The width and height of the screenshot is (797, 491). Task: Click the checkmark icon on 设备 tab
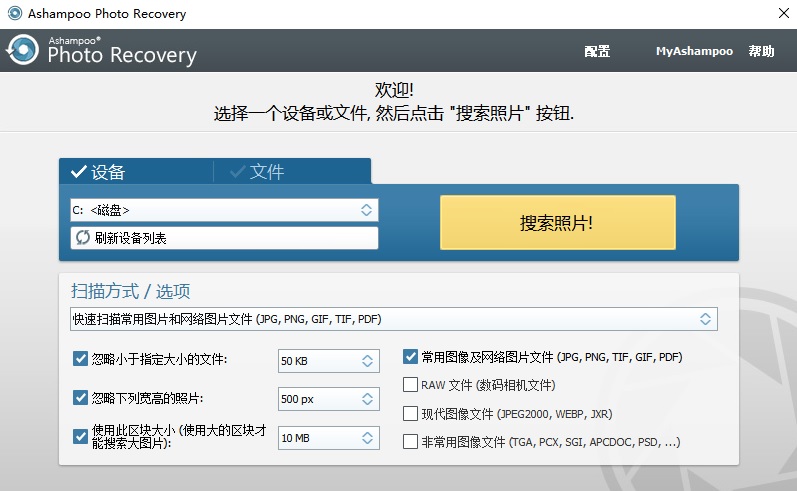79,171
